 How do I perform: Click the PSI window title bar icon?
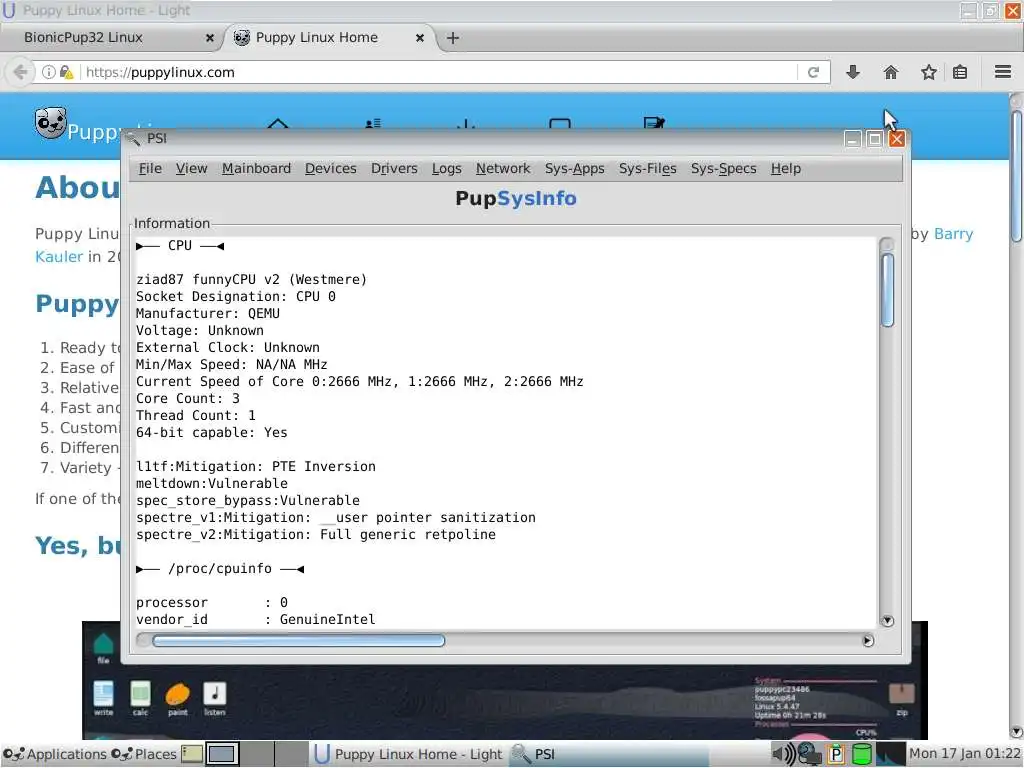coord(133,138)
